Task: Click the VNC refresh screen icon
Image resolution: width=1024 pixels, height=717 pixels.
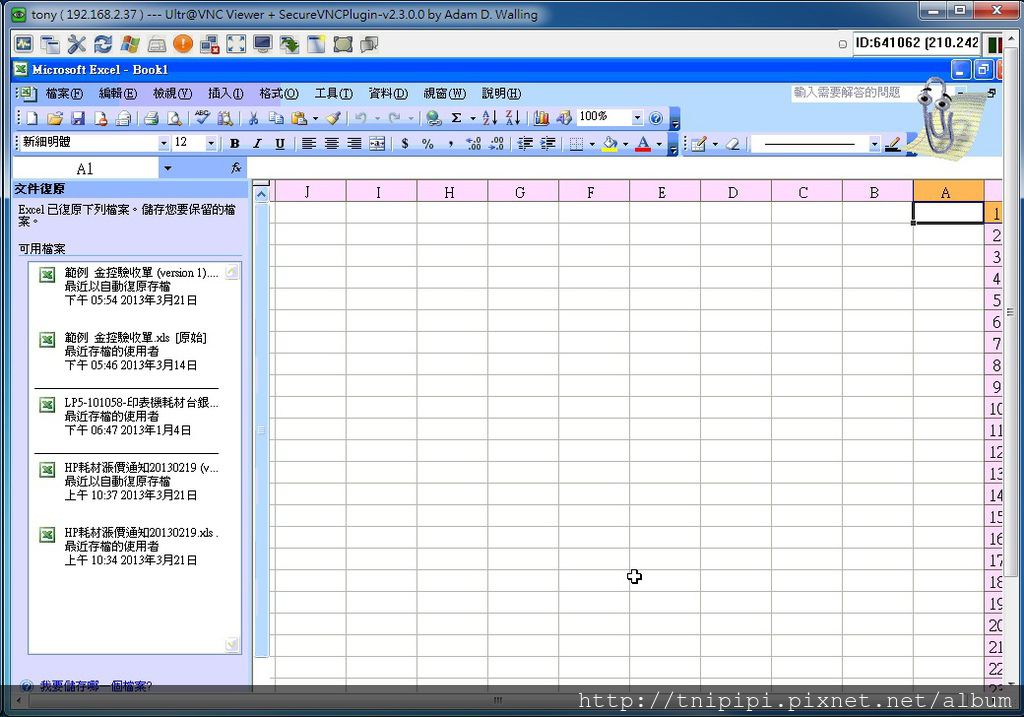Action: click(x=103, y=44)
